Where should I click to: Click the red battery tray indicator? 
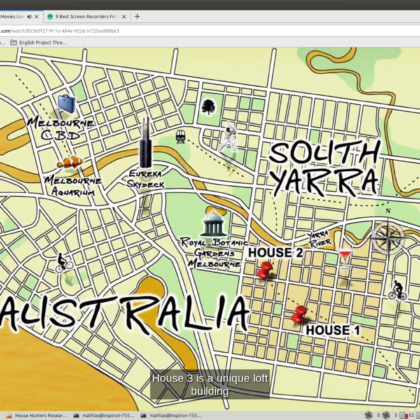click(407, 416)
